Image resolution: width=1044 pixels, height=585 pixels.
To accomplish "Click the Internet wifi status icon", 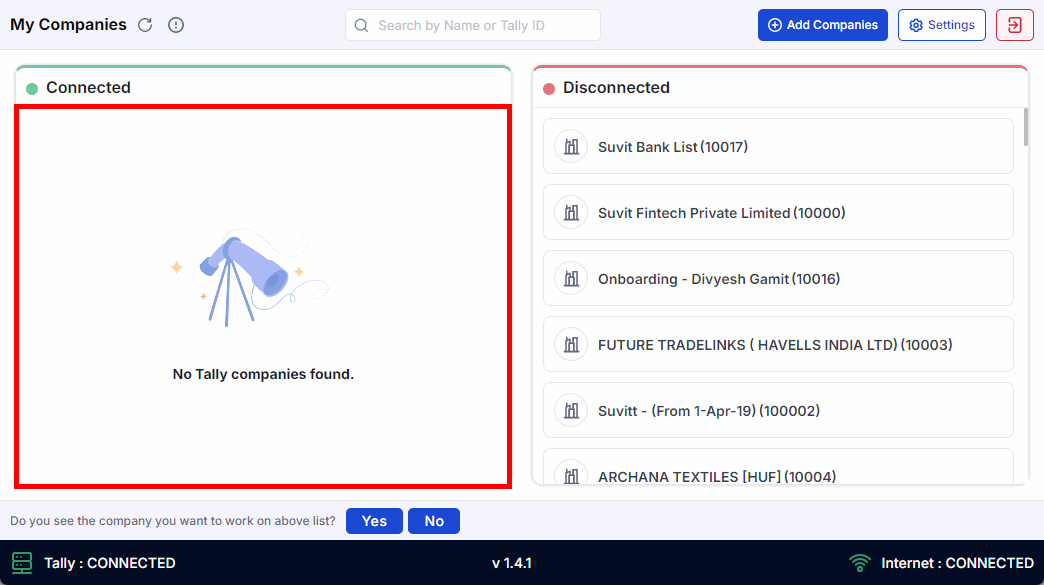I will coord(860,563).
